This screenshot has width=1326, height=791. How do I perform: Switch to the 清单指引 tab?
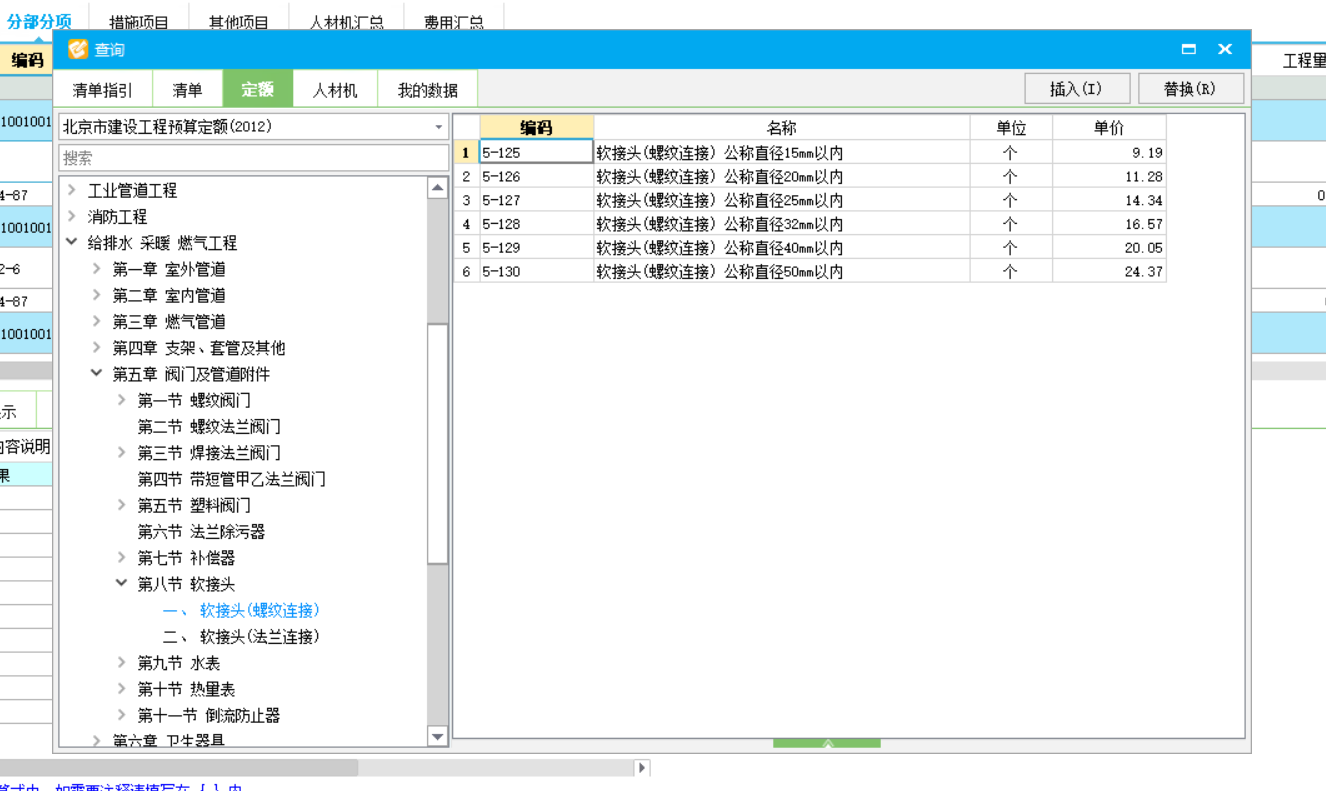click(102, 90)
